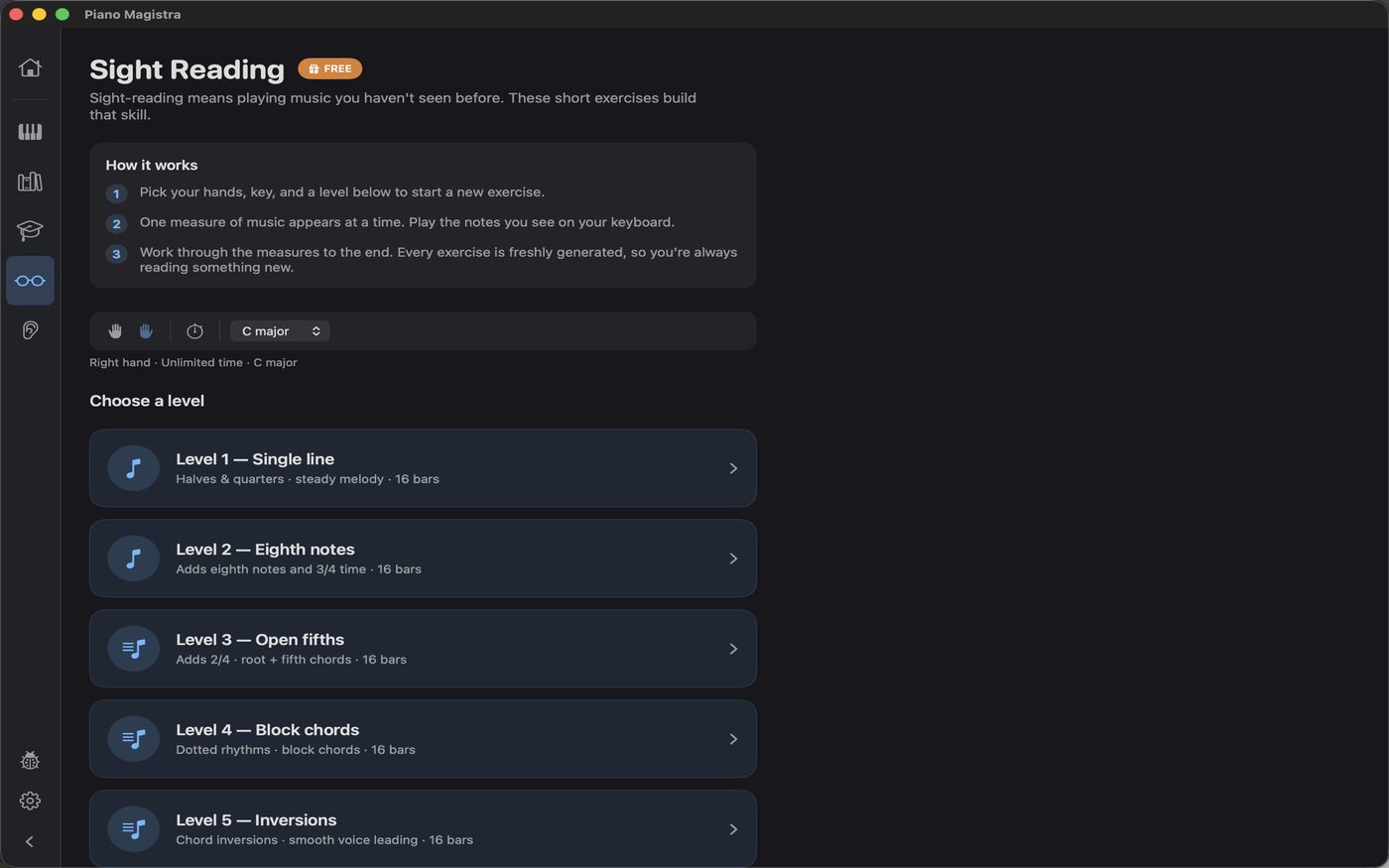The image size is (1389, 868).
Task: Open the C major key dropdown
Action: [280, 331]
